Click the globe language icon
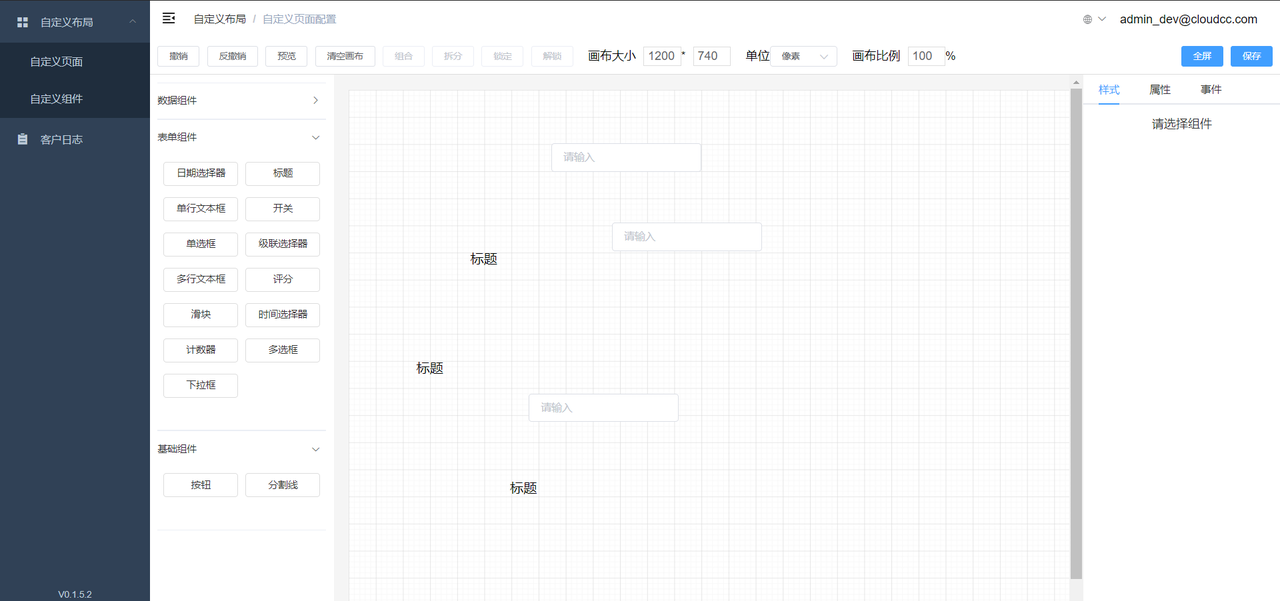The image size is (1280, 601). pos(1087,19)
